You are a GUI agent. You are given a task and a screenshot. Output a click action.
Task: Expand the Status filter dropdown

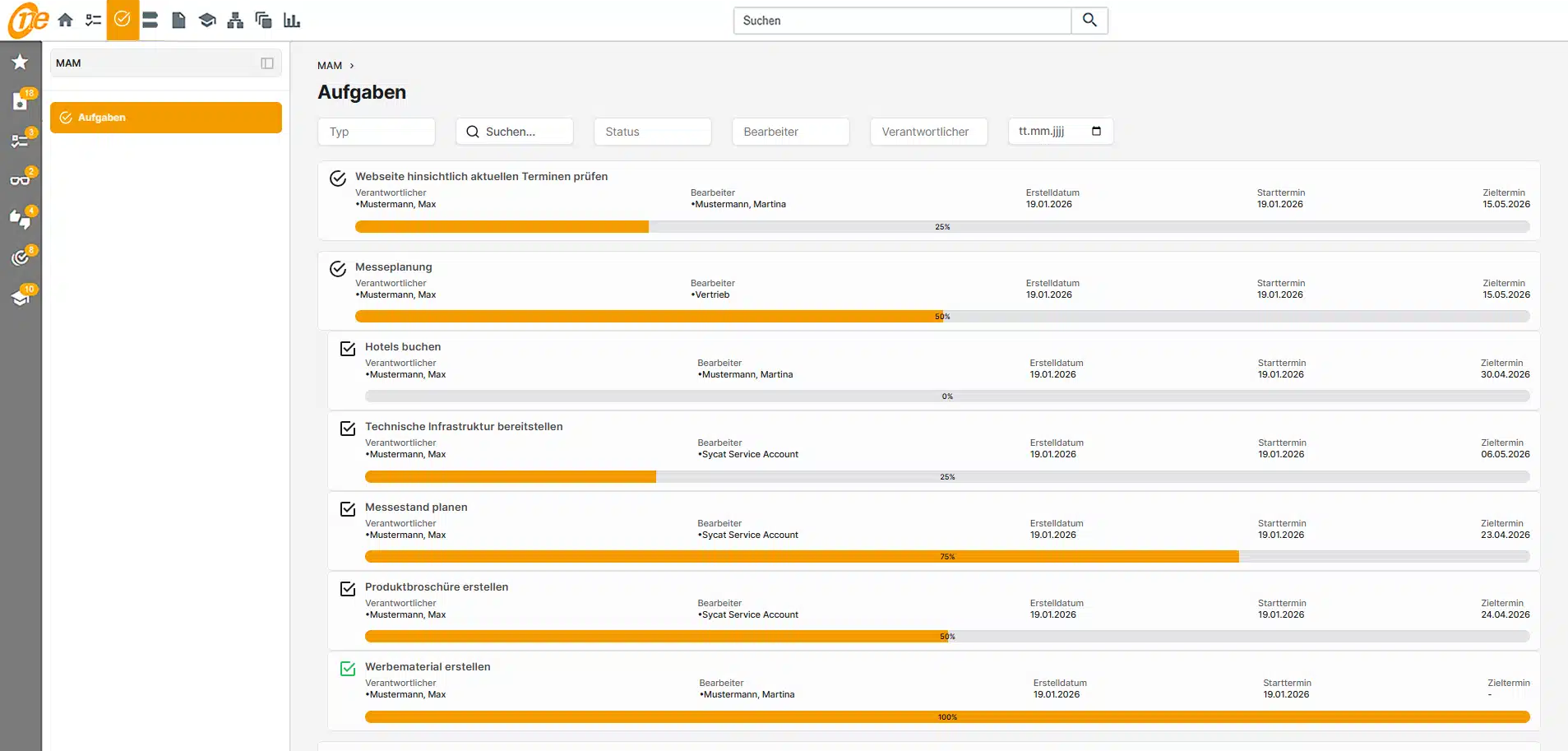click(x=652, y=132)
